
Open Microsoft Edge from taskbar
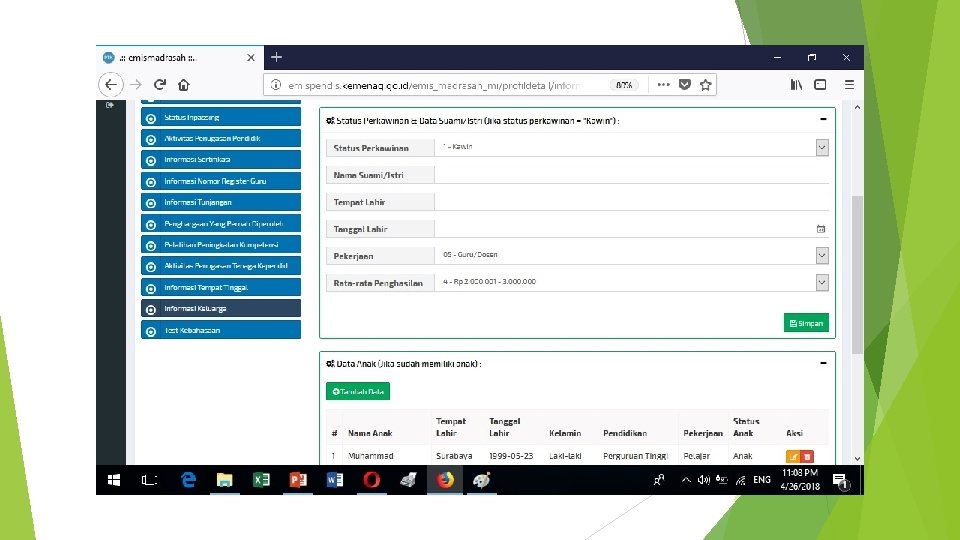(x=188, y=480)
